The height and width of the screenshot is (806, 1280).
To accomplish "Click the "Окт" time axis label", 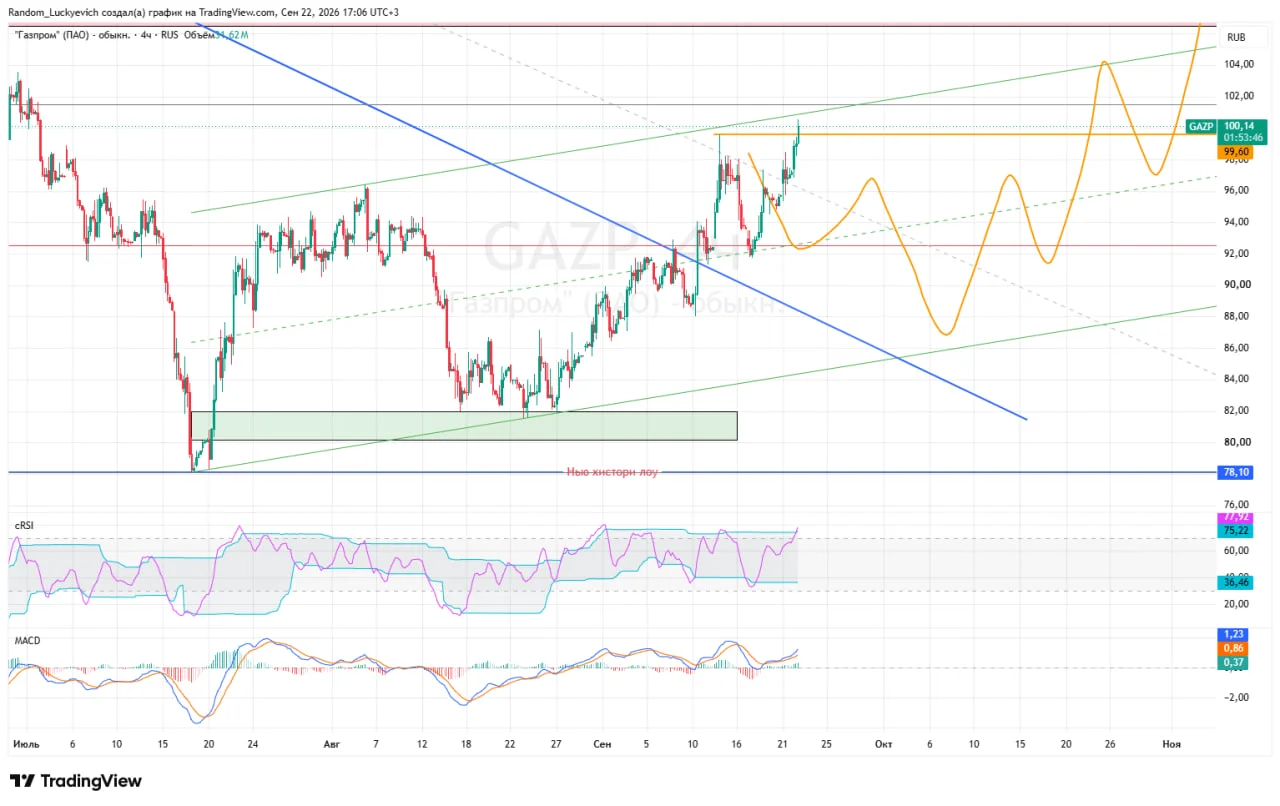I will tap(883, 744).
